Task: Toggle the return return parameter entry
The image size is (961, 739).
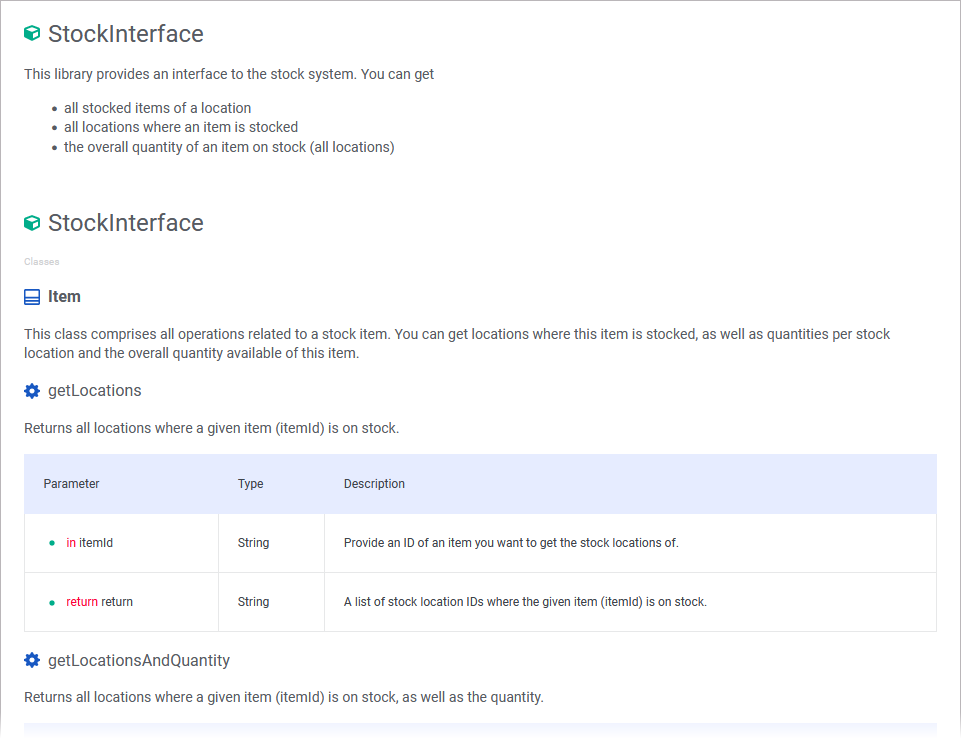Action: [99, 602]
